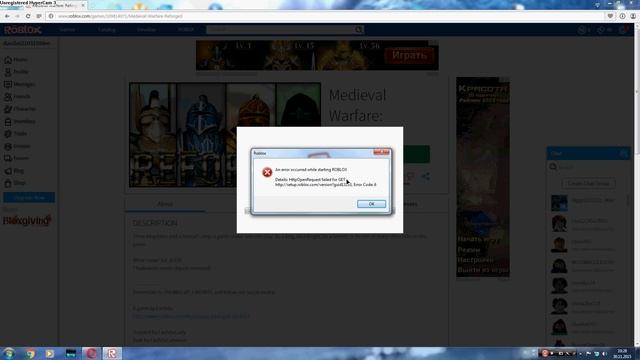Viewport: 640px width, 360px height.
Task: Click the magnifier icon in the header search
Action: pos(358,29)
